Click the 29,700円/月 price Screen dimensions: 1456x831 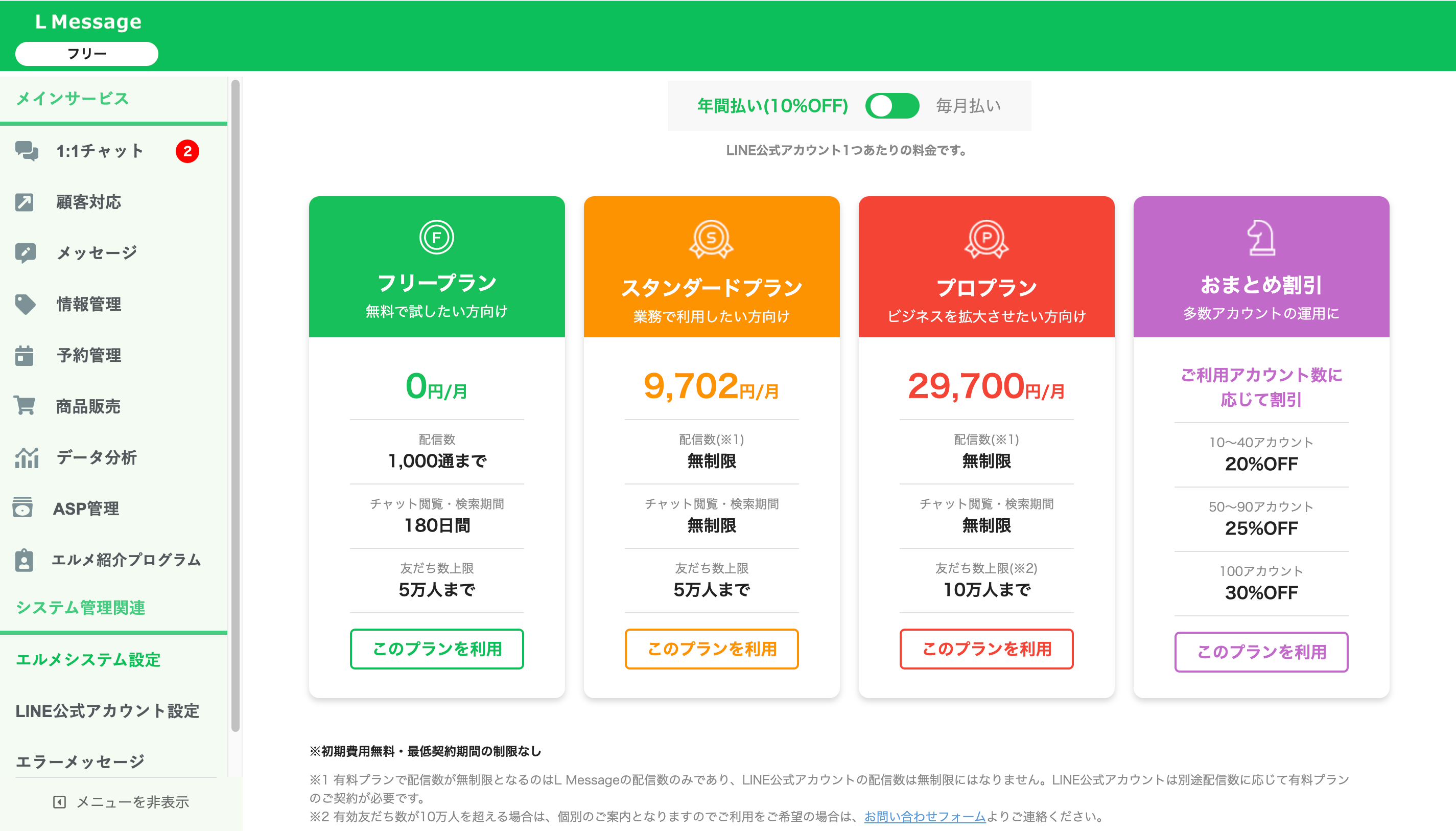point(987,386)
